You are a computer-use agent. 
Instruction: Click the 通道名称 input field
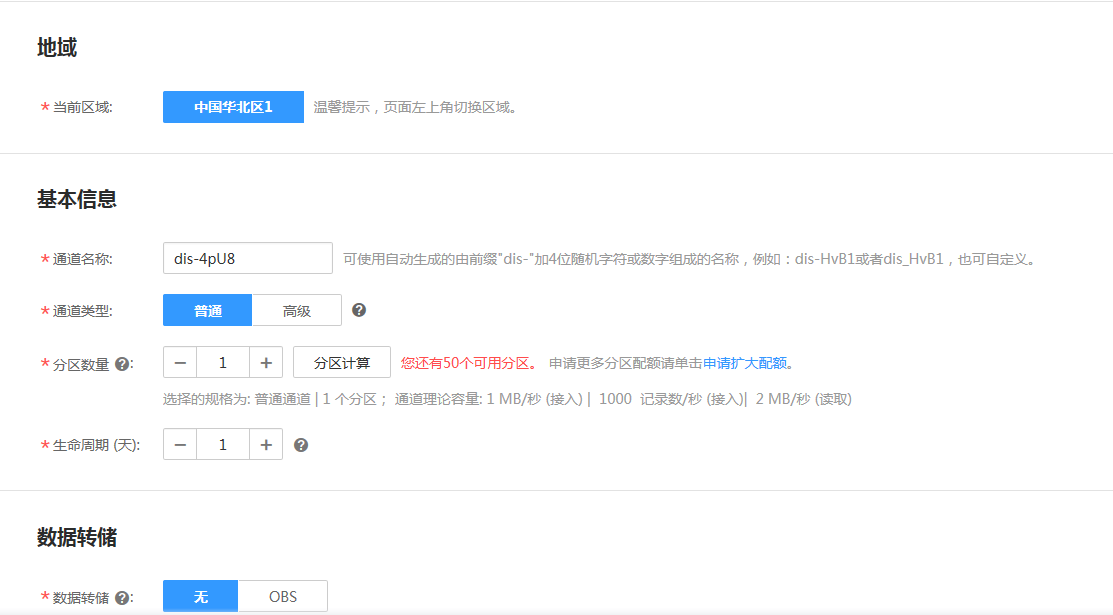tap(248, 258)
